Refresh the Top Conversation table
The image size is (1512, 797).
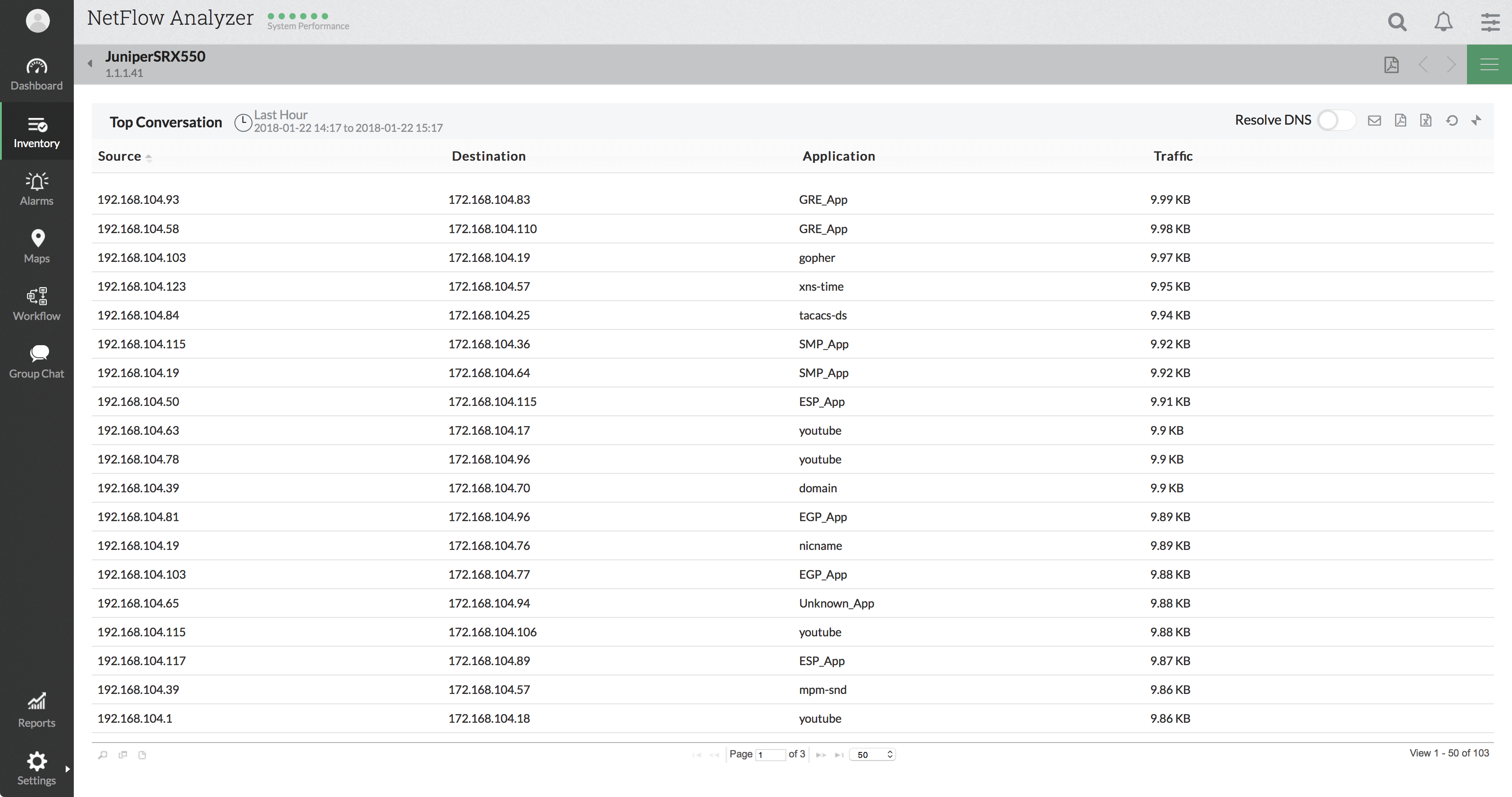(1452, 120)
